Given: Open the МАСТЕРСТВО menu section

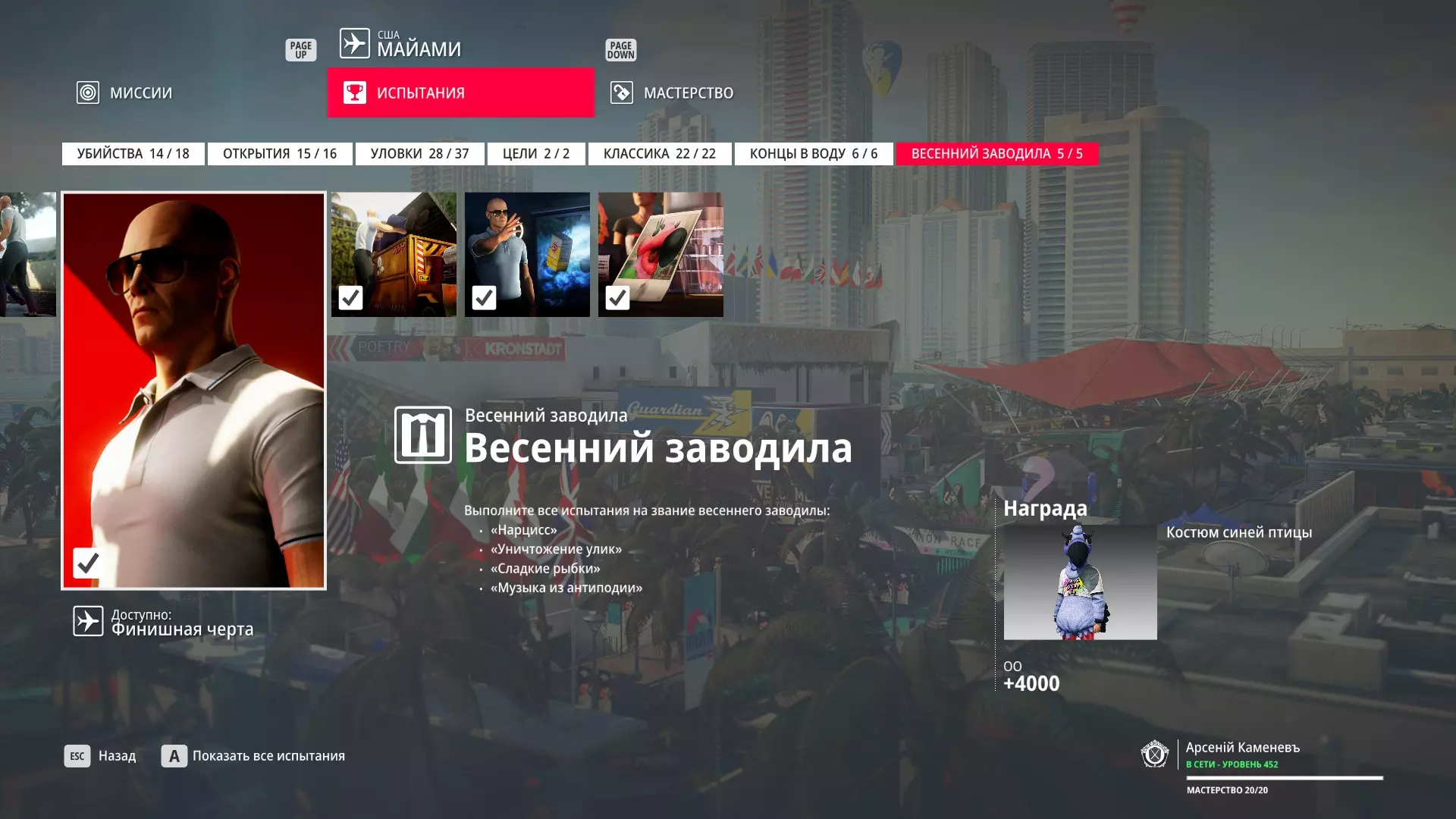Looking at the screenshot, I should click(x=688, y=93).
